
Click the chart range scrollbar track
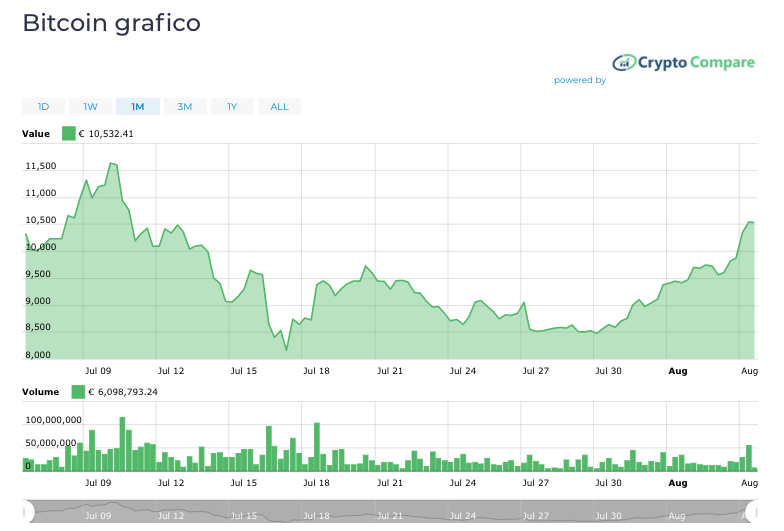click(390, 512)
